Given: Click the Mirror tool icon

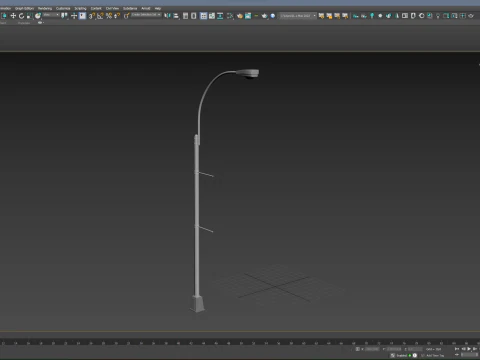Looking at the screenshot, I should coord(167,16).
